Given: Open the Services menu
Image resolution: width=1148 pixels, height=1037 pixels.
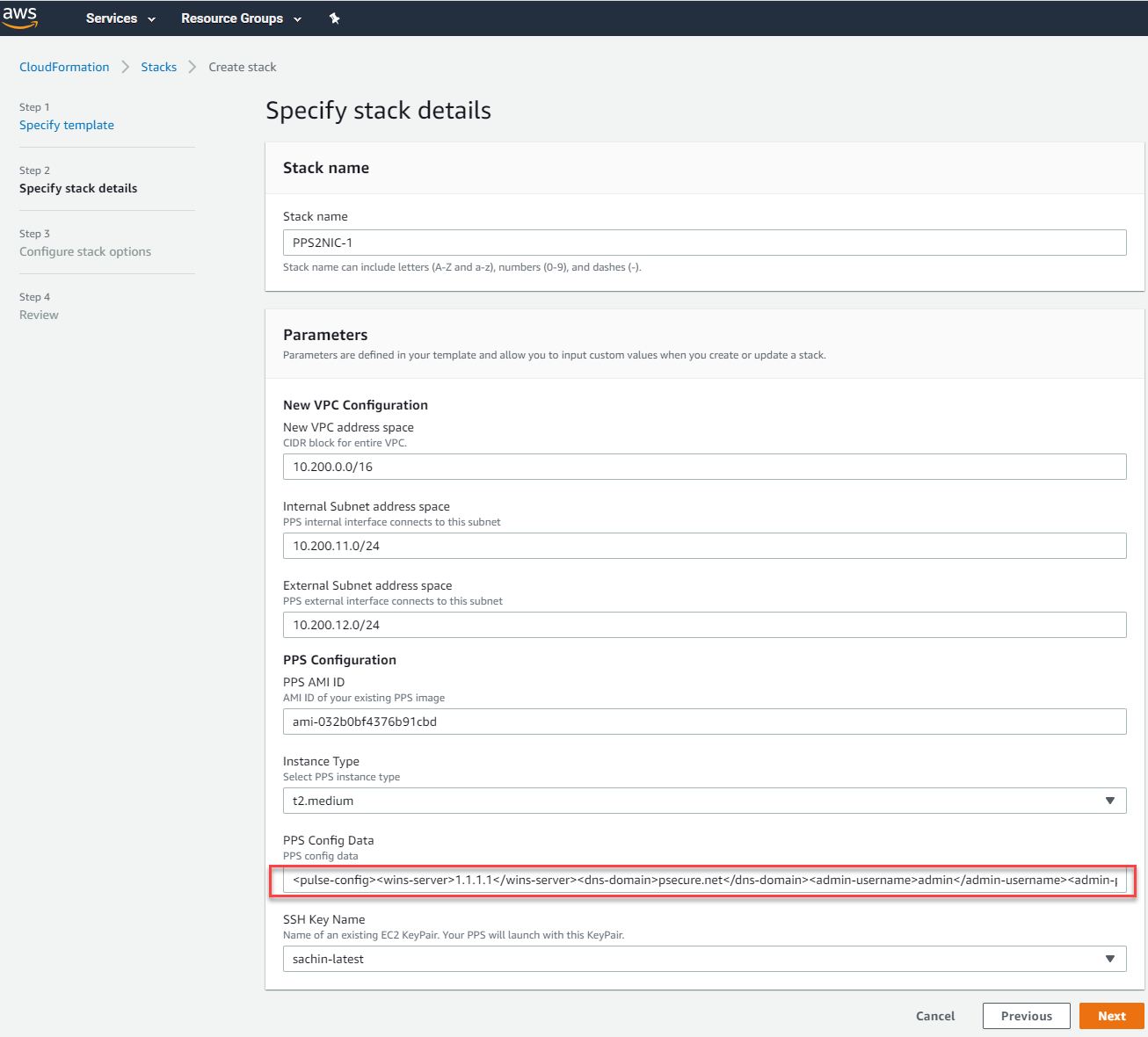Looking at the screenshot, I should [120, 18].
